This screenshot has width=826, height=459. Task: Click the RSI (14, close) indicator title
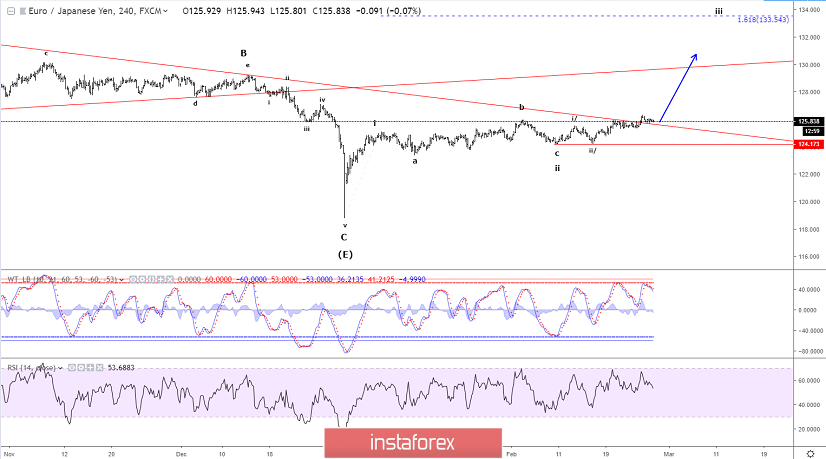click(x=31, y=367)
